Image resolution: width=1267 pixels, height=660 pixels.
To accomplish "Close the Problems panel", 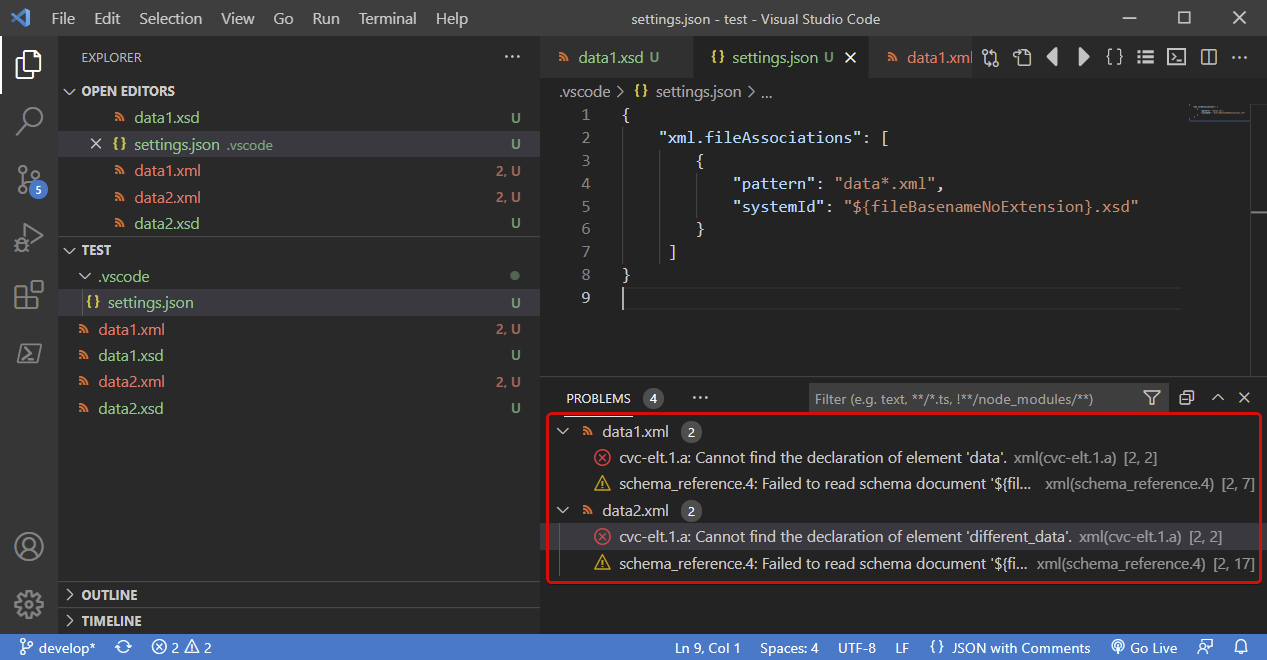I will tap(1245, 398).
